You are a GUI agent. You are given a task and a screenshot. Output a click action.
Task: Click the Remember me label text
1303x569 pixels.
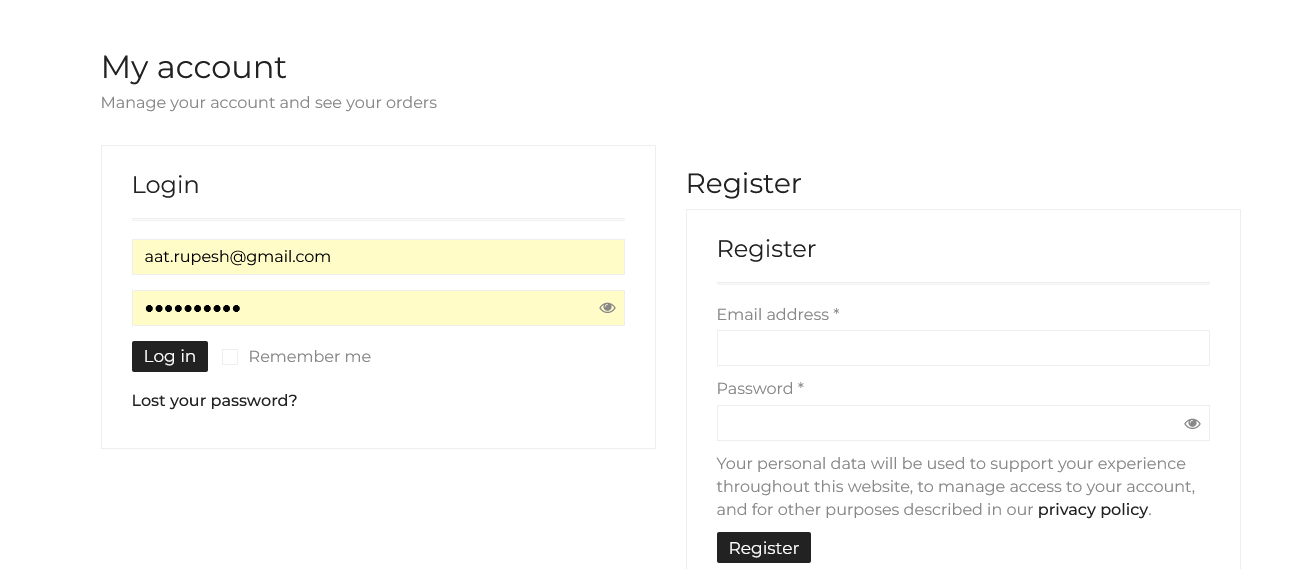pos(309,357)
